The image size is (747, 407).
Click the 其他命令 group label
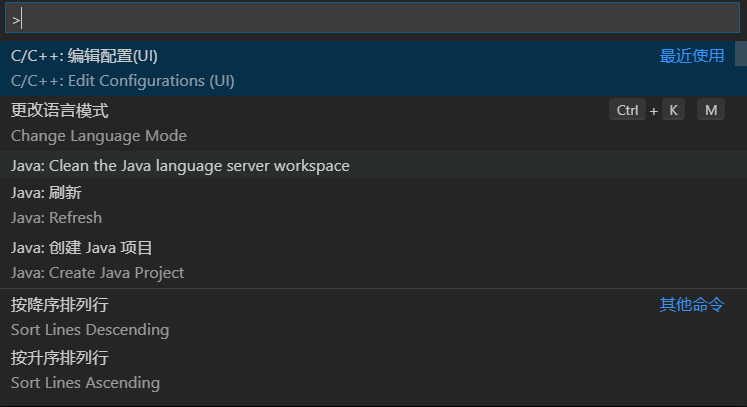[691, 305]
